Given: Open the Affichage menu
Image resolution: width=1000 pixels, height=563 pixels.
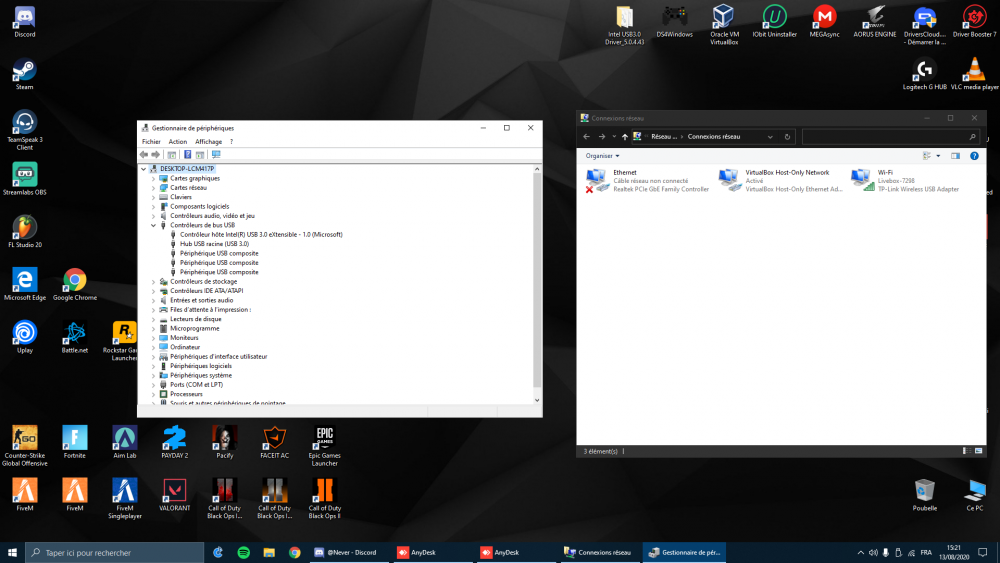Looking at the screenshot, I should pos(208,142).
